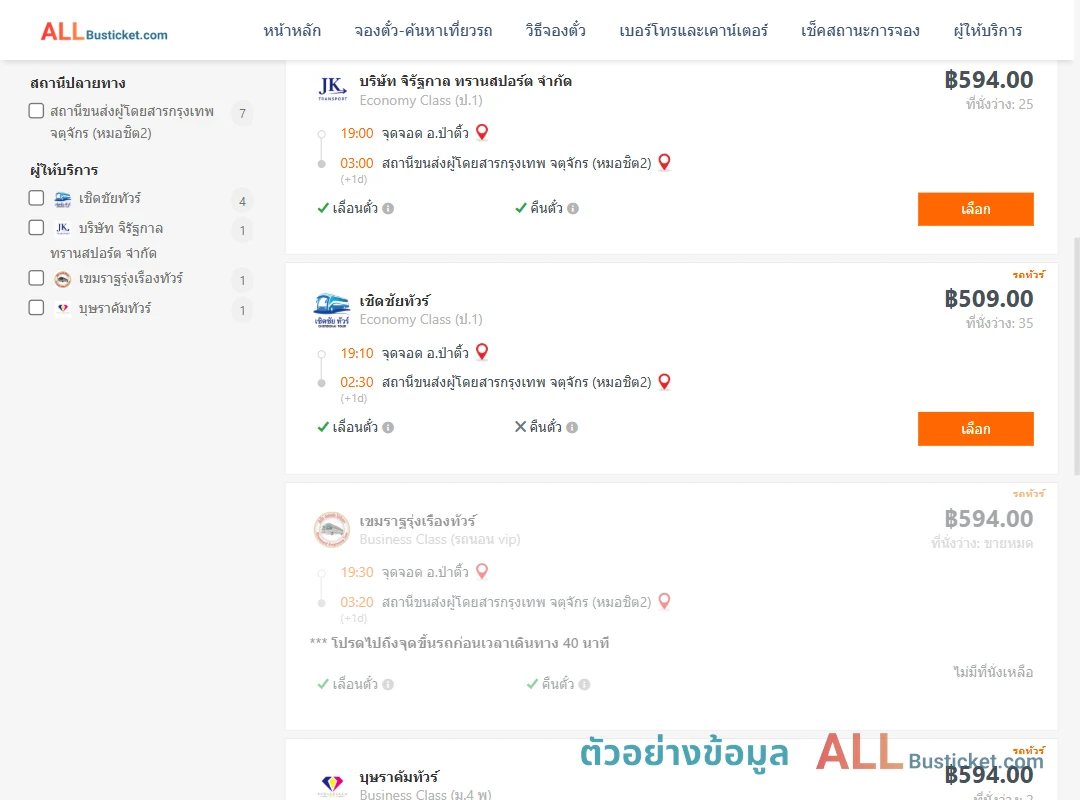Open เช็คสถานะการจอง in navigation
Viewport: 1080px width, 800px height.
point(860,30)
